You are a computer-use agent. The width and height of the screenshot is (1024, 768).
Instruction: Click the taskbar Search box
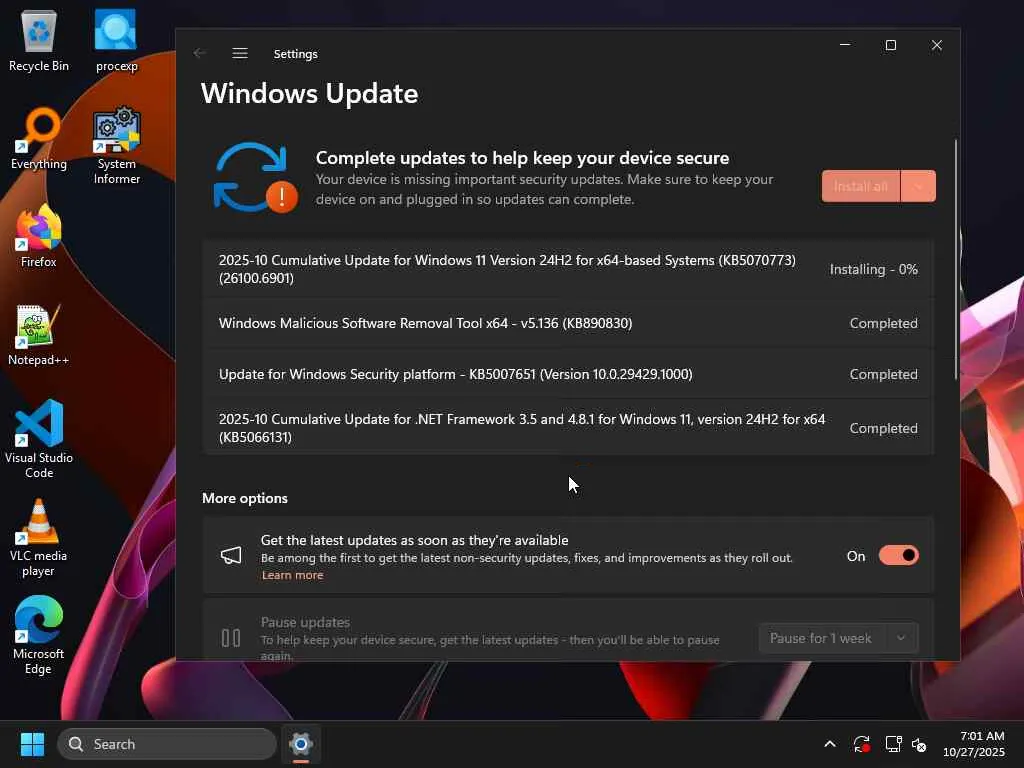click(167, 744)
